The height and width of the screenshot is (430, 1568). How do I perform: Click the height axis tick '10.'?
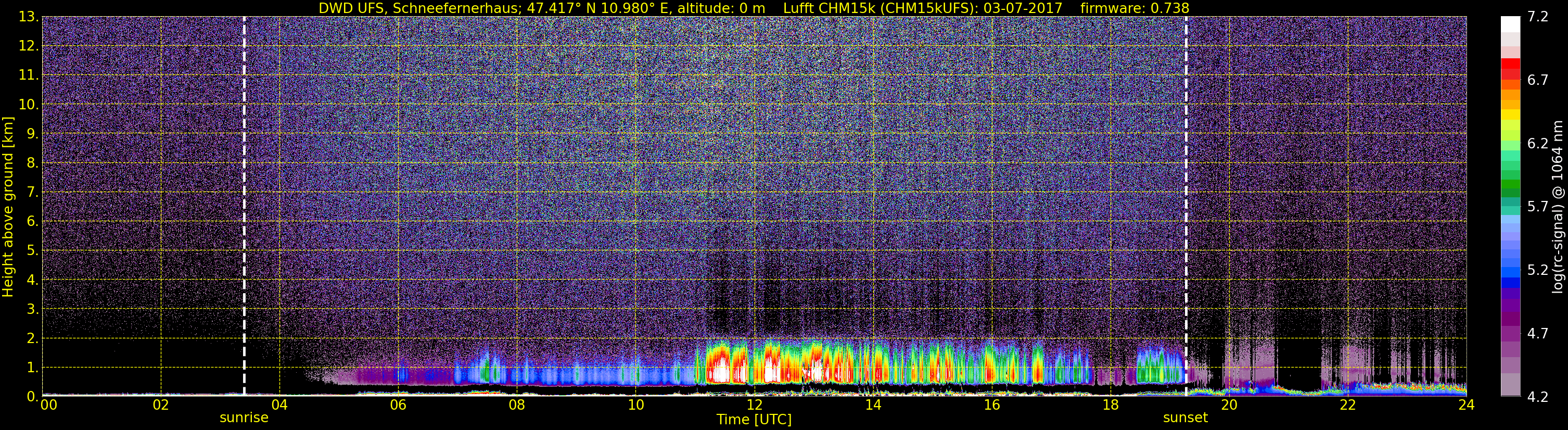[x=29, y=104]
